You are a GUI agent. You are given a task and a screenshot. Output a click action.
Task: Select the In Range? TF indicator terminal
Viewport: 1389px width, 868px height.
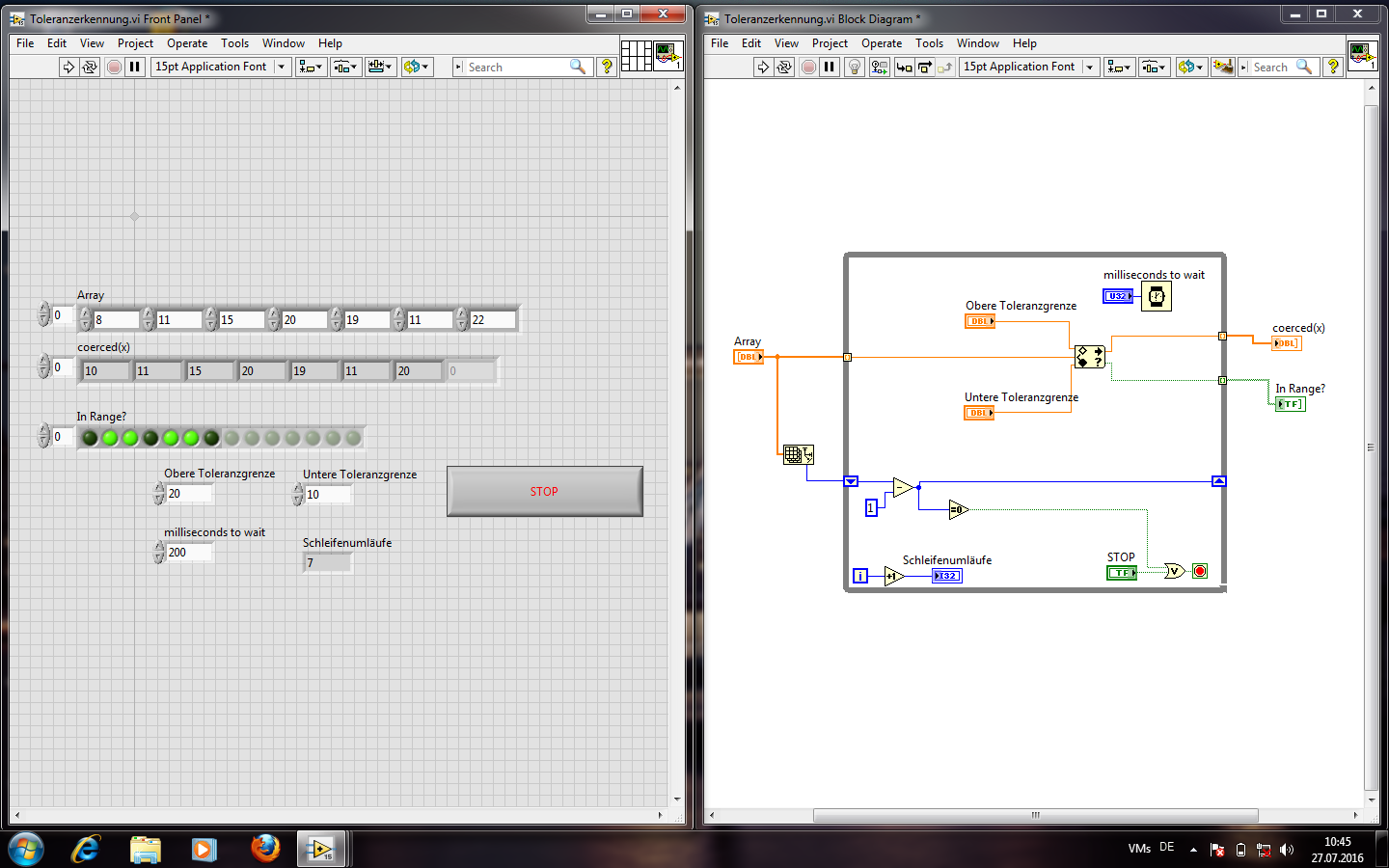(x=1290, y=404)
